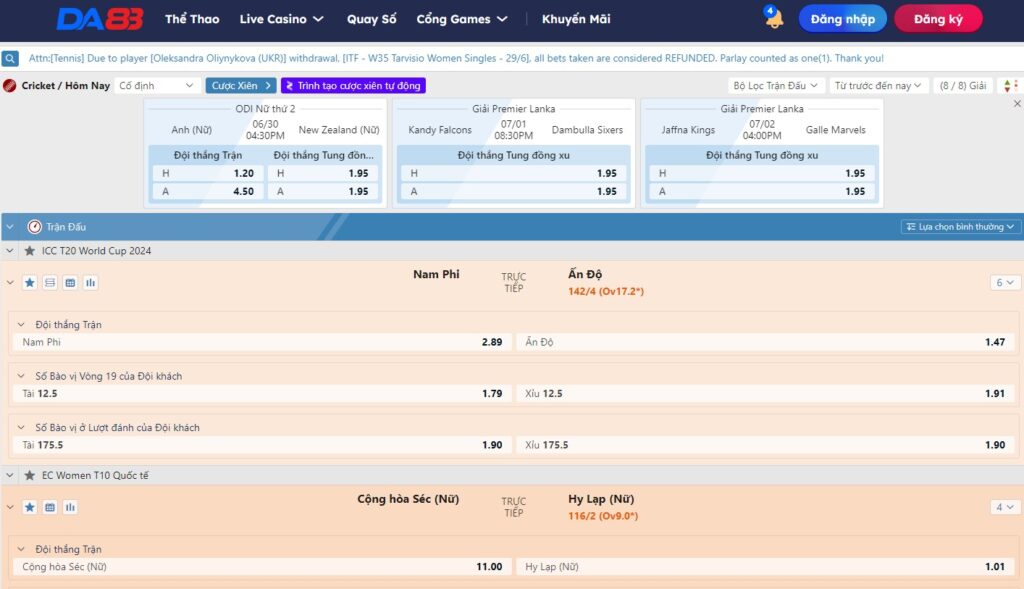Viewport: 1024px width, 589px height.
Task: Open the Bộ Lọc Trận Đấu filter dropdown
Action: [x=775, y=86]
